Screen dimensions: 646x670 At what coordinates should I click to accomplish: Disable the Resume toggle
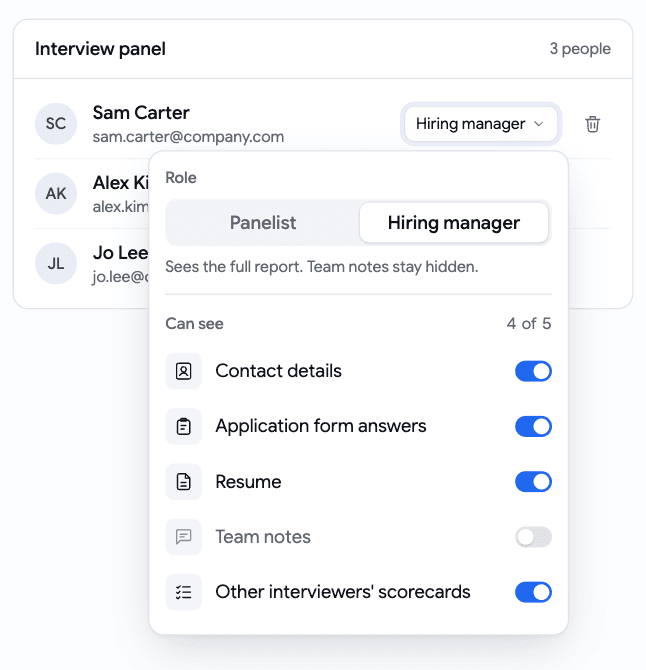click(x=533, y=482)
